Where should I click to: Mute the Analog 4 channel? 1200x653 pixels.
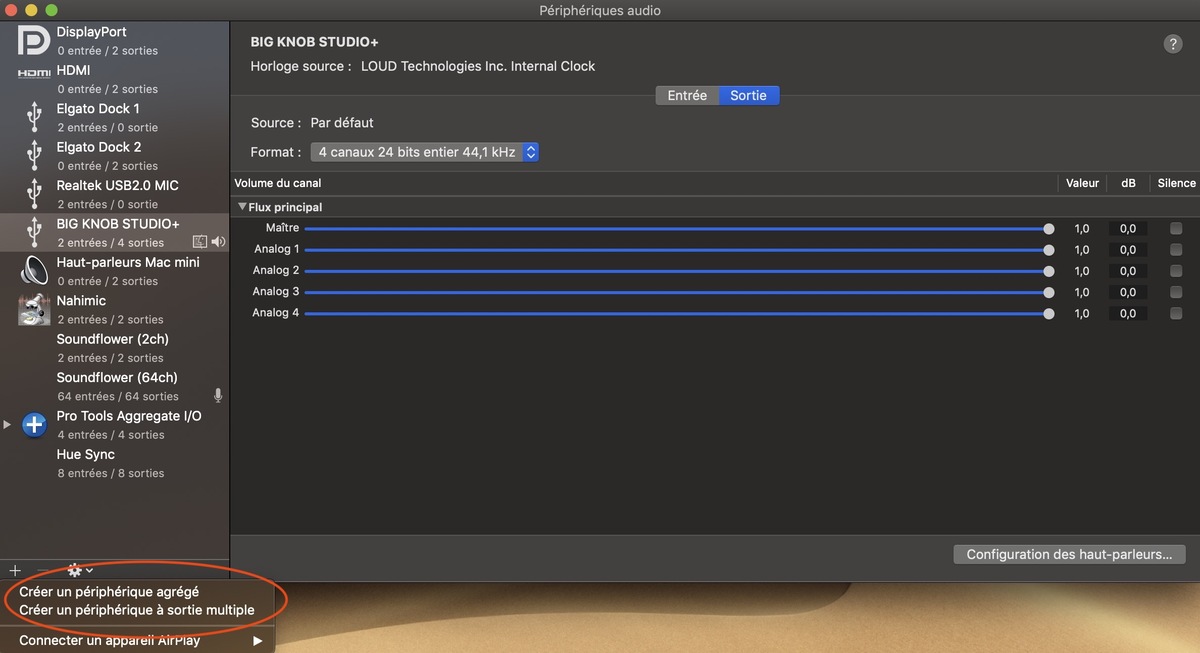tap(1176, 313)
